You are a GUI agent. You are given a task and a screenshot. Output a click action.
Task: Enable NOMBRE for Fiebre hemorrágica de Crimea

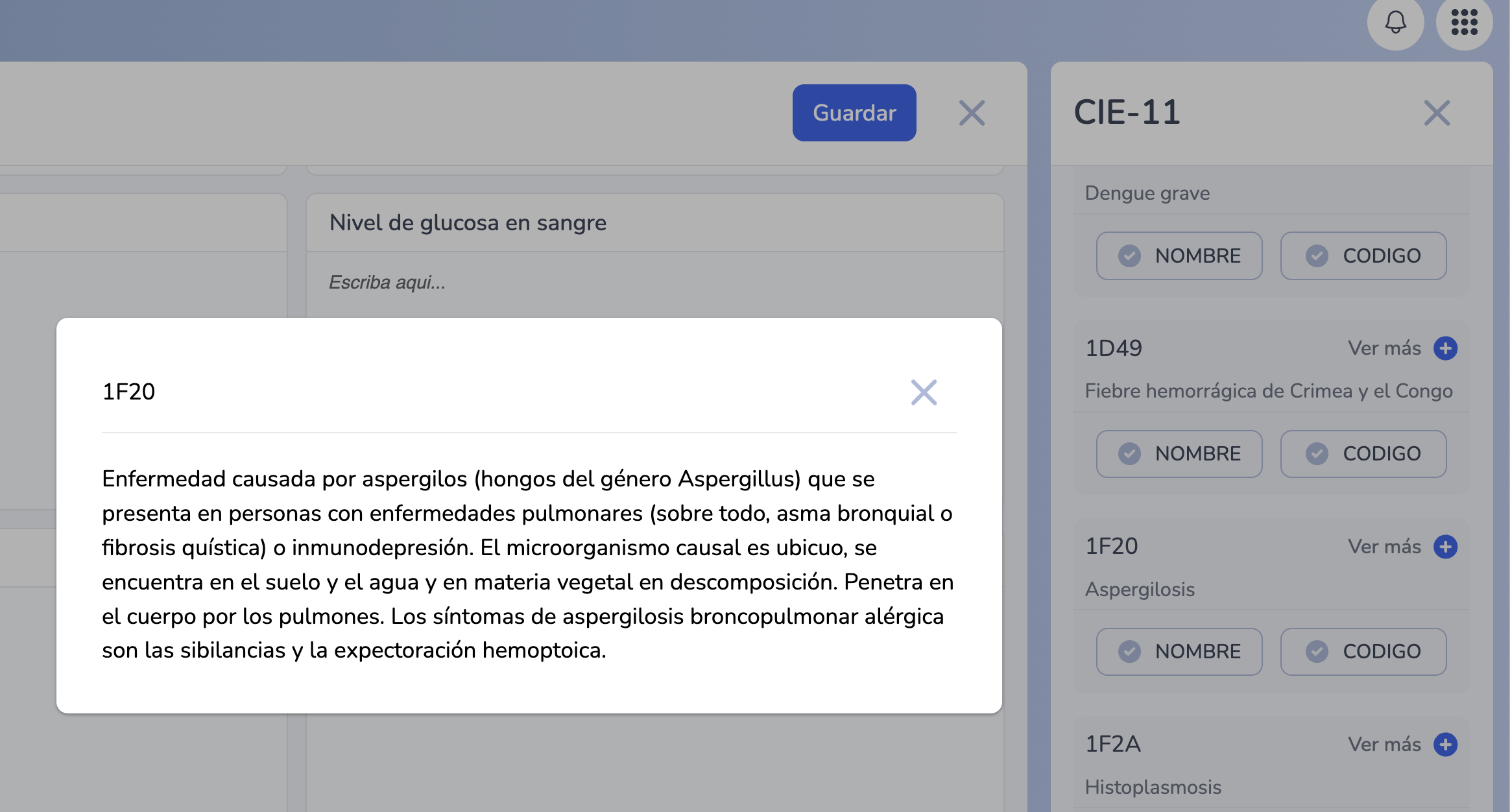tap(1179, 454)
